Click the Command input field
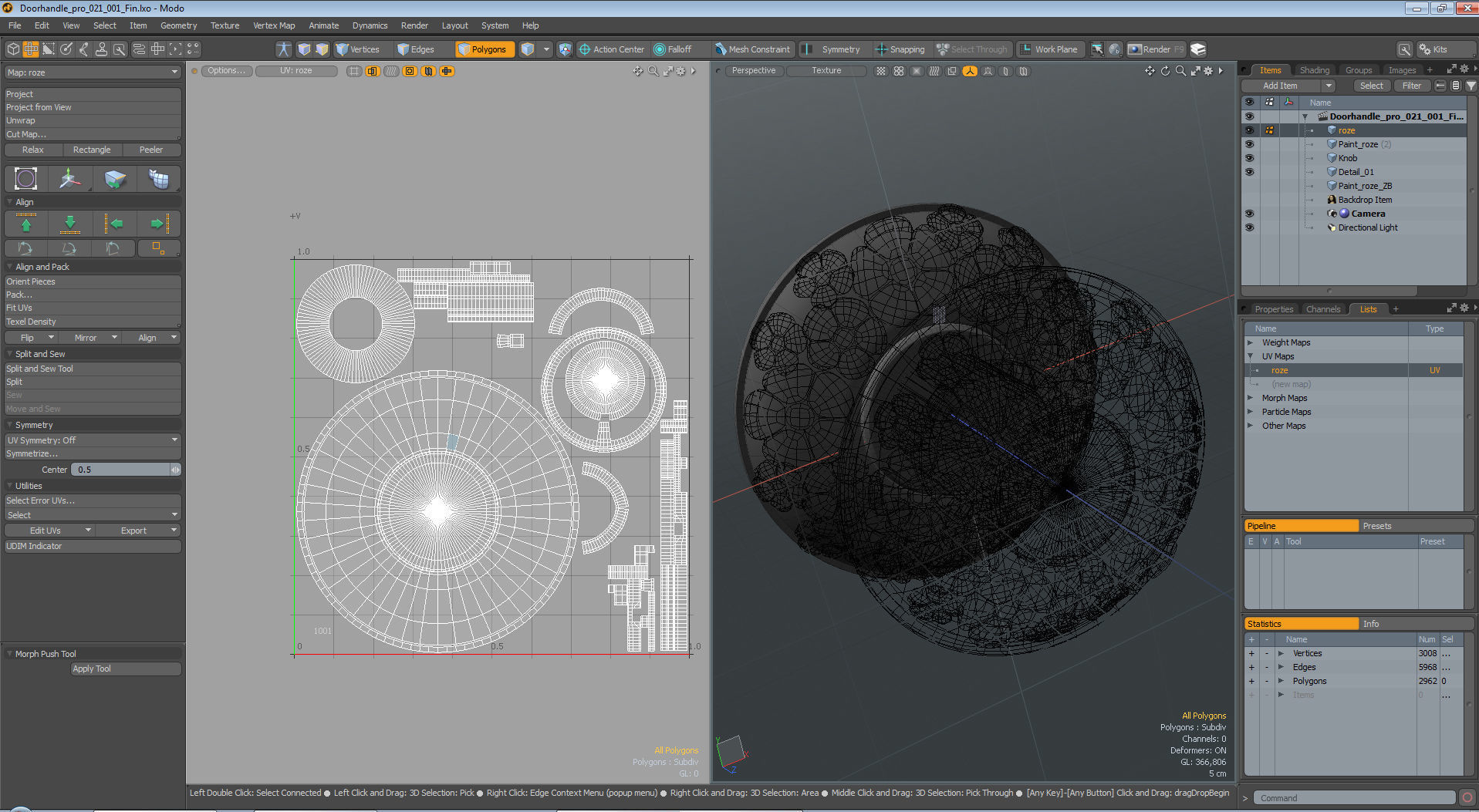 coord(1353,798)
